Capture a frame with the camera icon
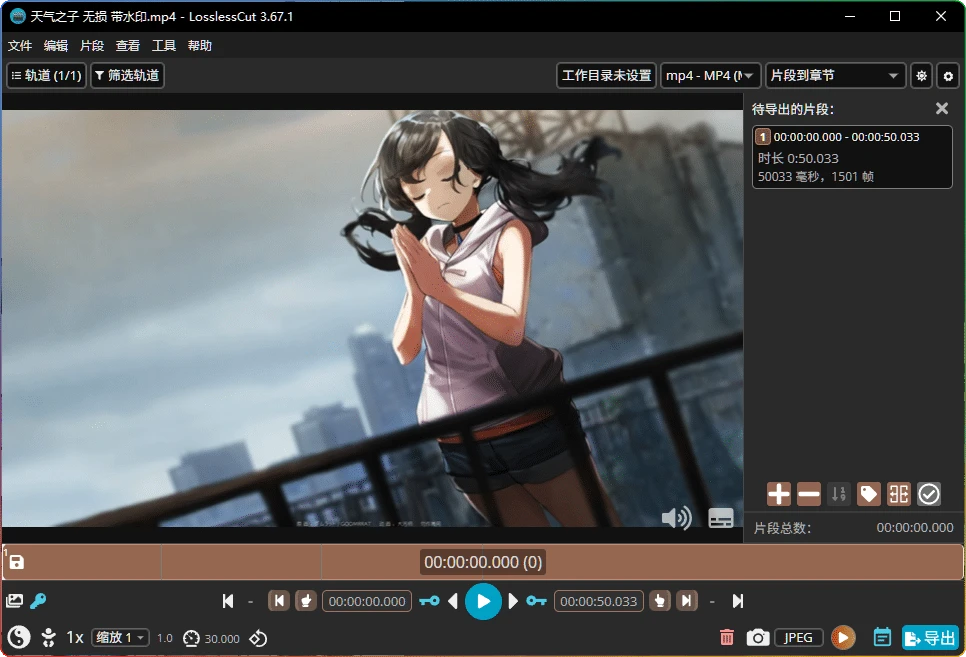Image resolution: width=966 pixels, height=657 pixels. [757, 637]
